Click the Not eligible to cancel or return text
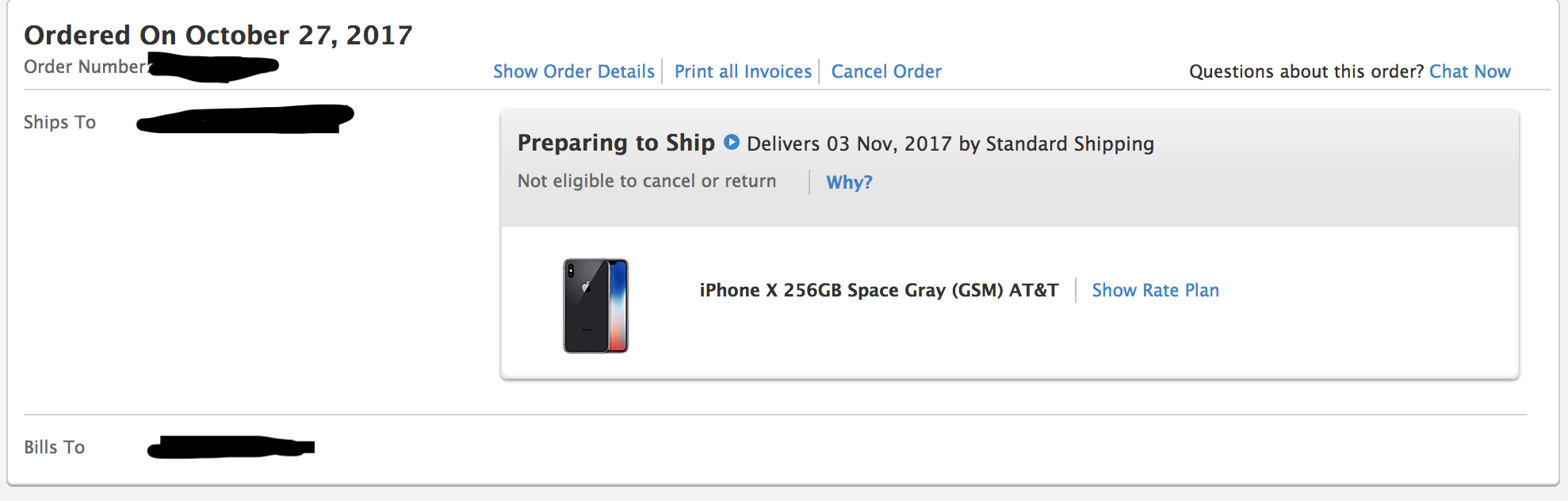This screenshot has height=501, width=1568. pyautogui.click(x=646, y=182)
